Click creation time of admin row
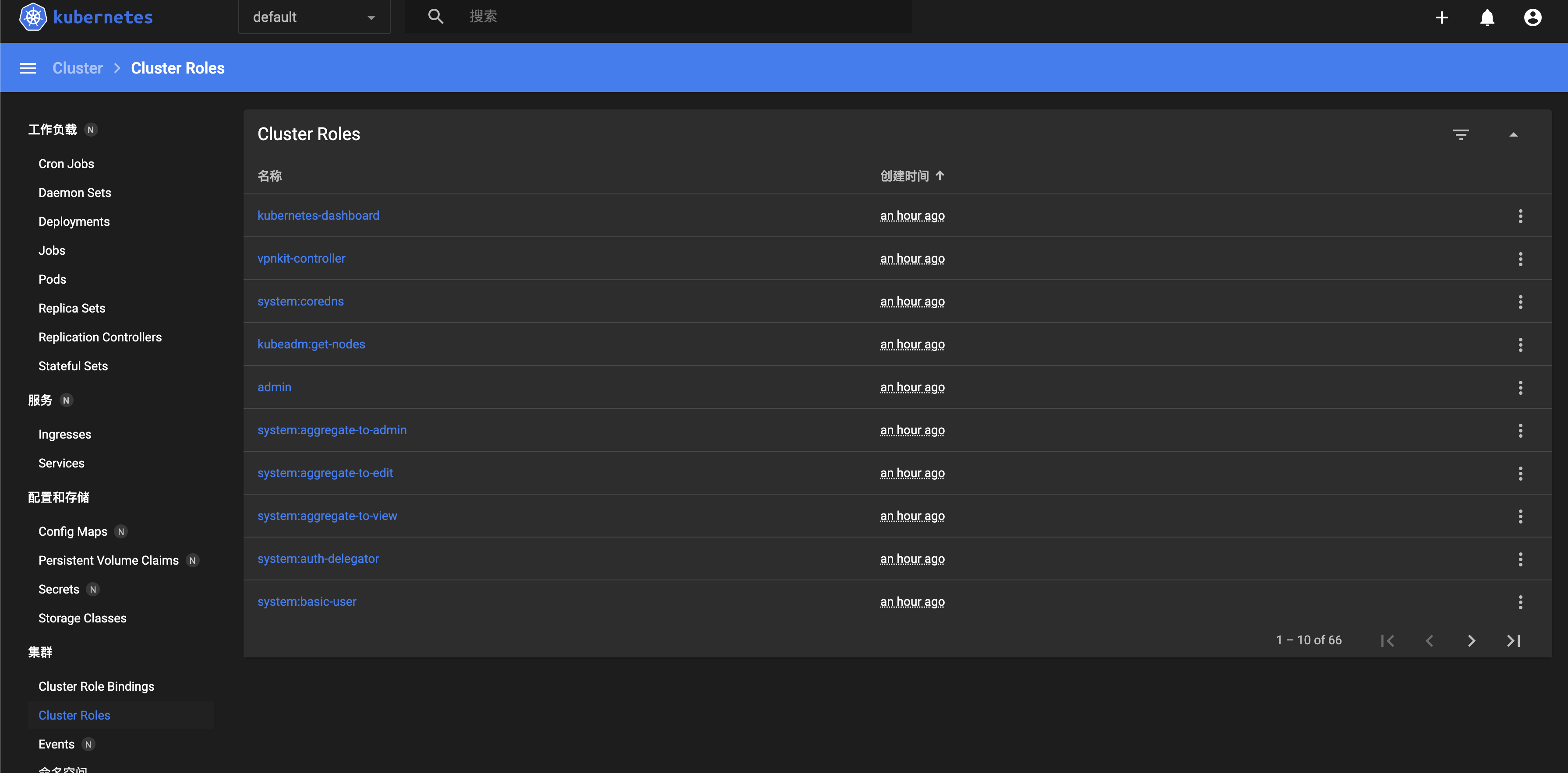Image resolution: width=1568 pixels, height=773 pixels. click(912, 387)
